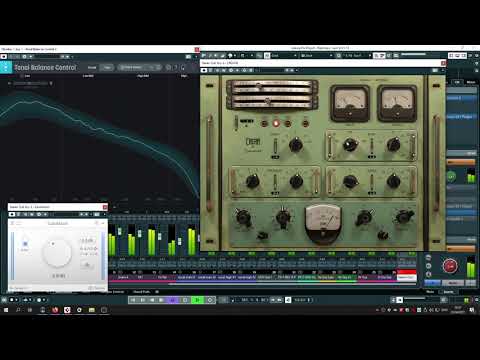Toggle bypass button in Tonal Balance plugin header
Screen dimensions: 480x360
pos(4,57)
